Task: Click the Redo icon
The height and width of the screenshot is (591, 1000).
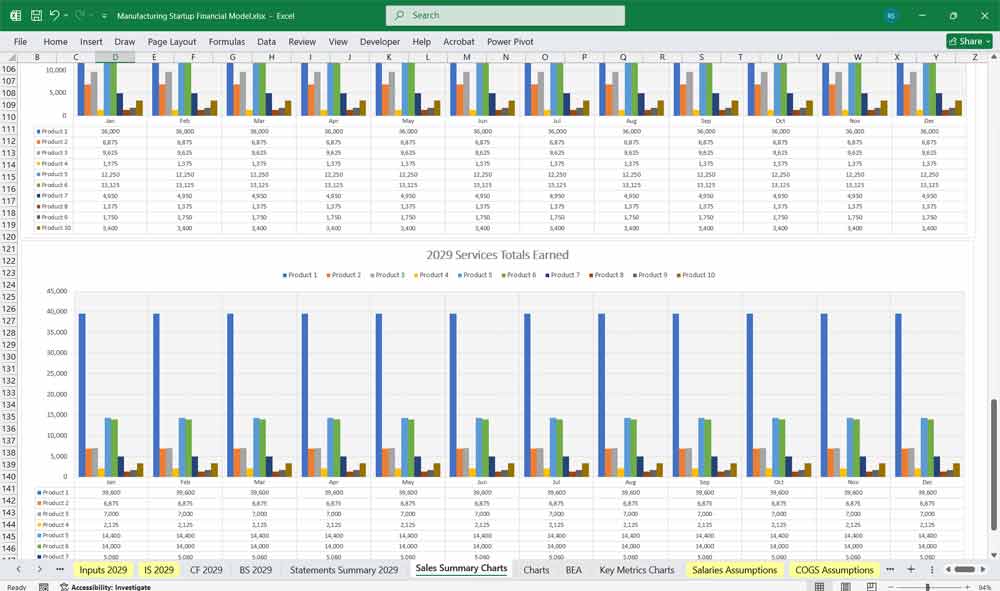Action: click(x=78, y=14)
